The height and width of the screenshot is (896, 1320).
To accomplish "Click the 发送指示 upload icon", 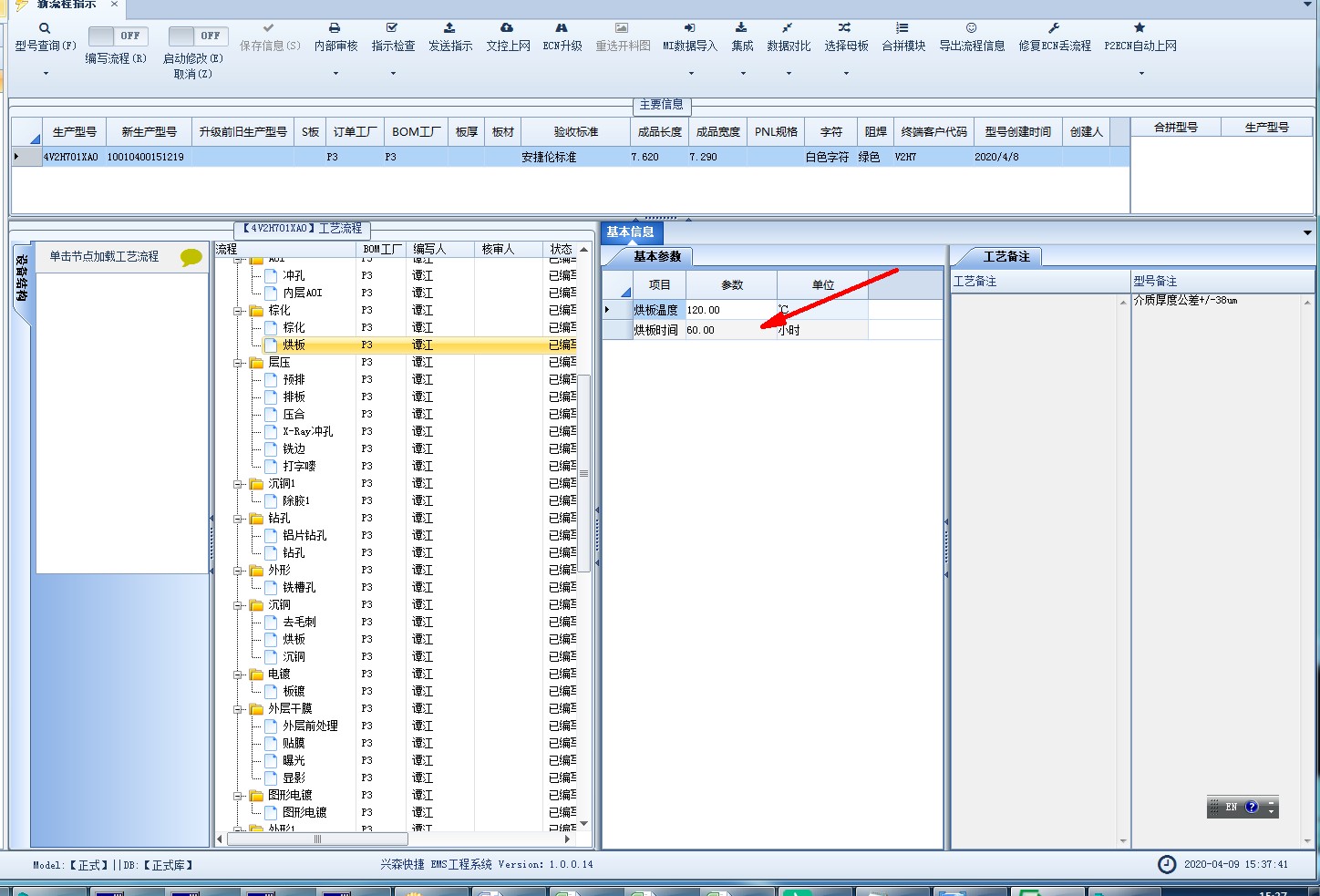I will 449,28.
